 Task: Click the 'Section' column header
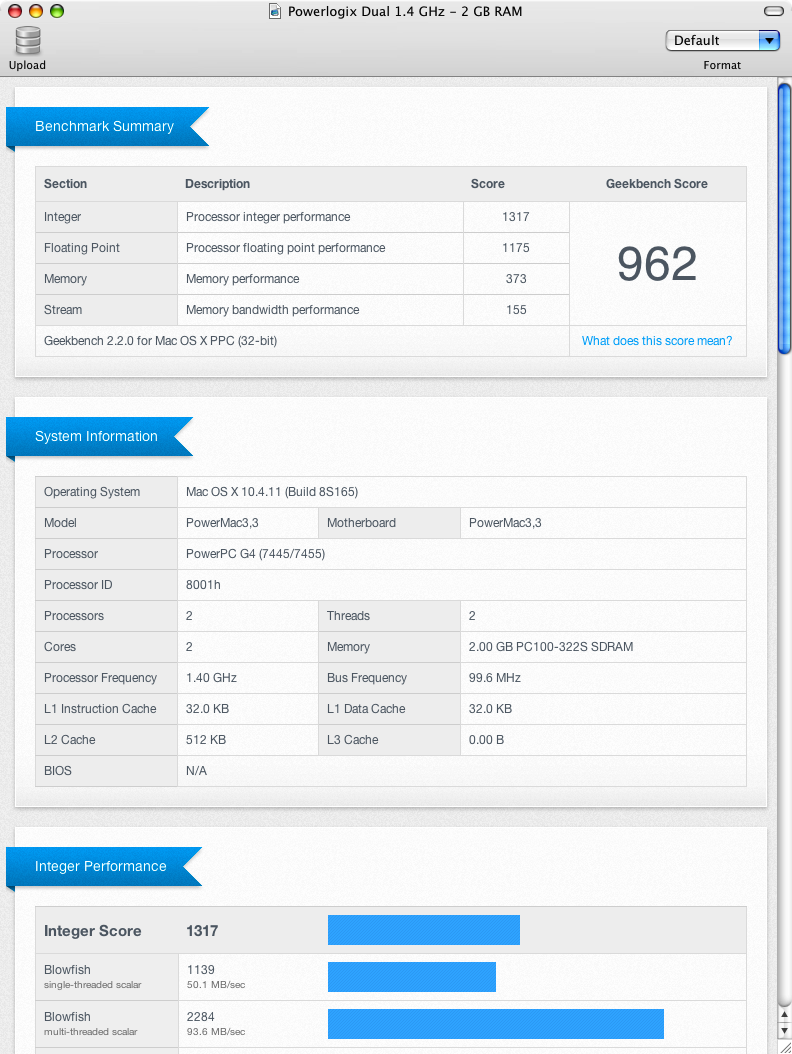[65, 184]
